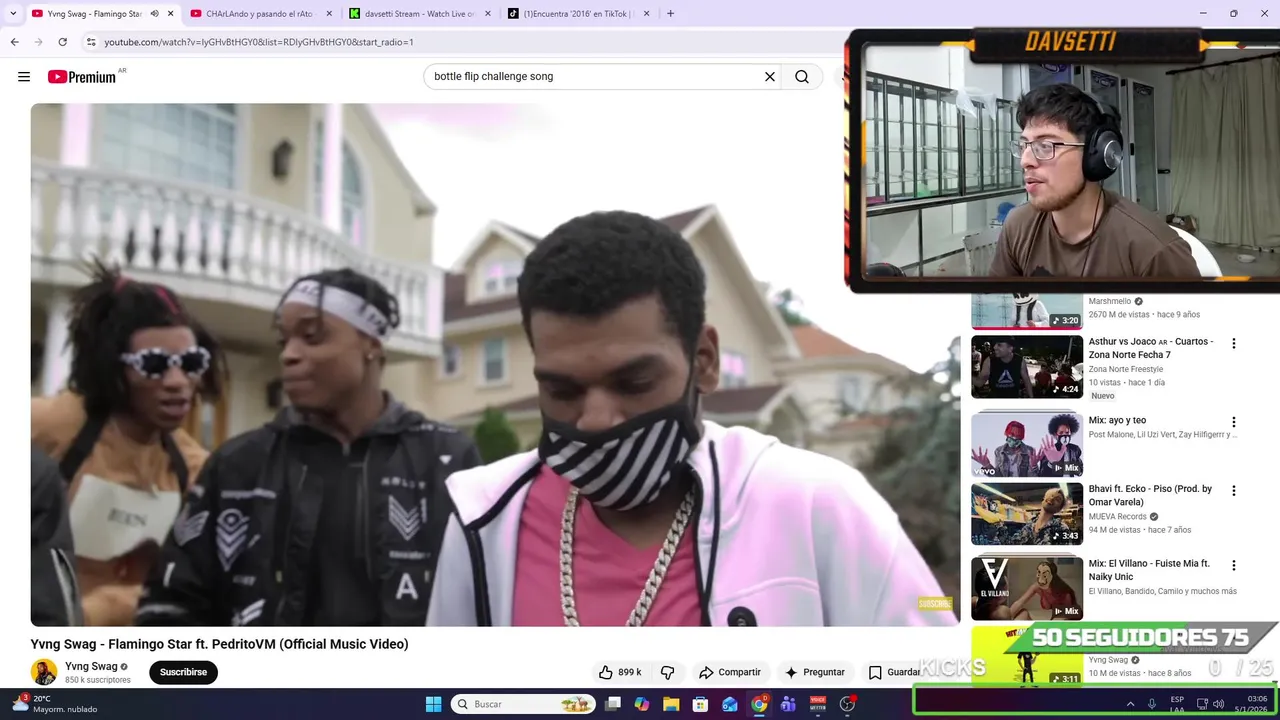Click the taskbar Buscar search box
Screen dimensions: 1280x720
pyautogui.click(x=523, y=704)
